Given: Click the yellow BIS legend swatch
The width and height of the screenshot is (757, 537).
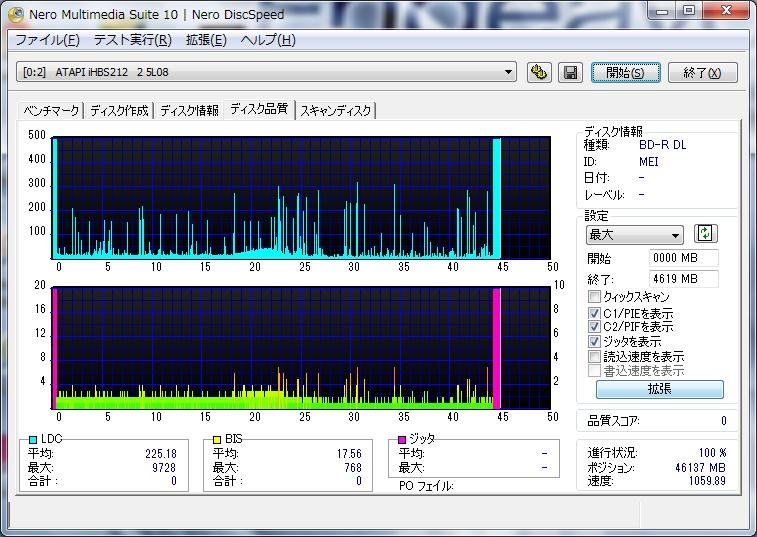Looking at the screenshot, I should click(x=217, y=439).
